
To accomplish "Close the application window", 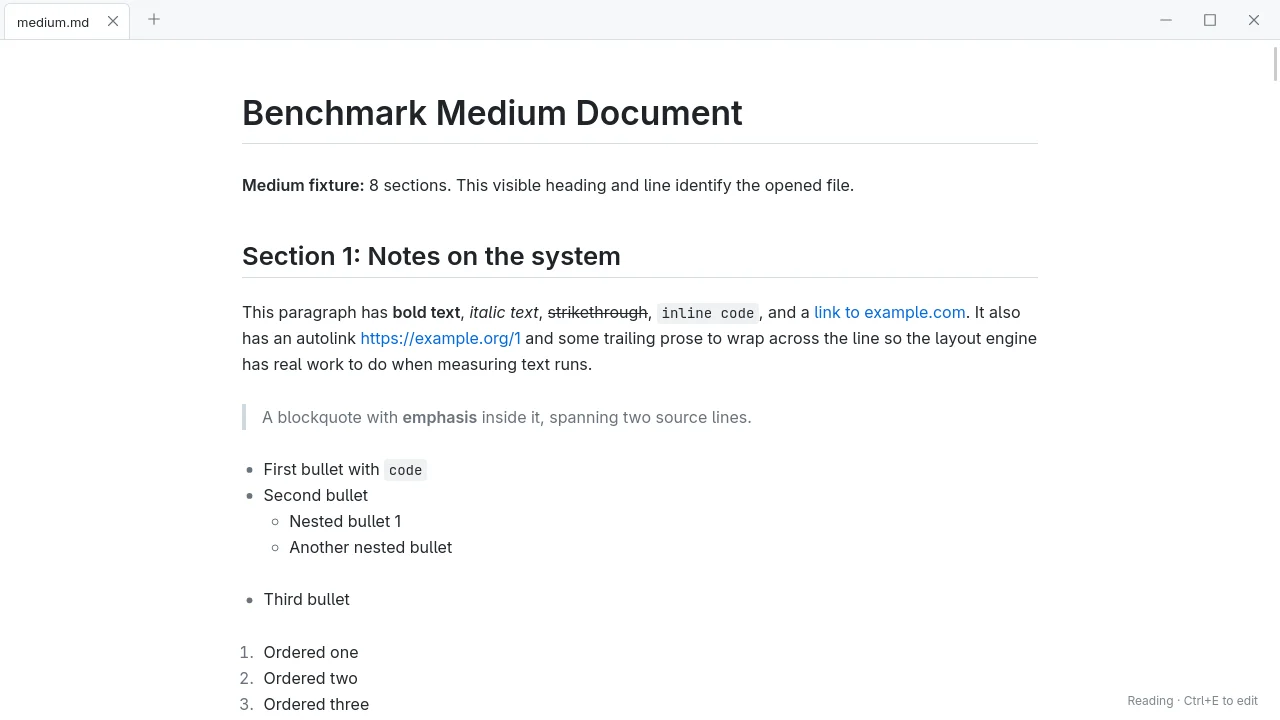I will pos(1254,20).
